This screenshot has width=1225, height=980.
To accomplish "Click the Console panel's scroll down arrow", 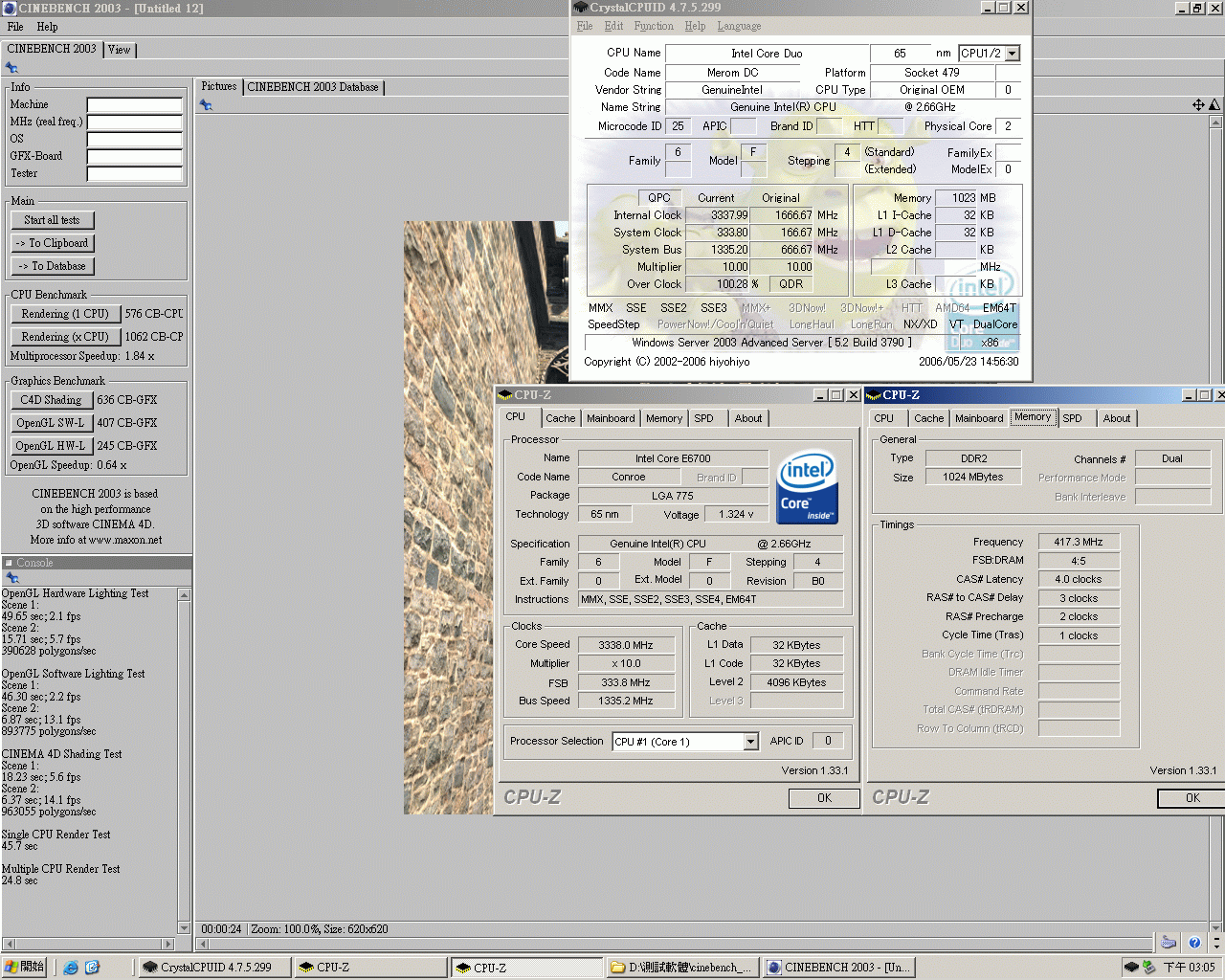I will pos(184,927).
